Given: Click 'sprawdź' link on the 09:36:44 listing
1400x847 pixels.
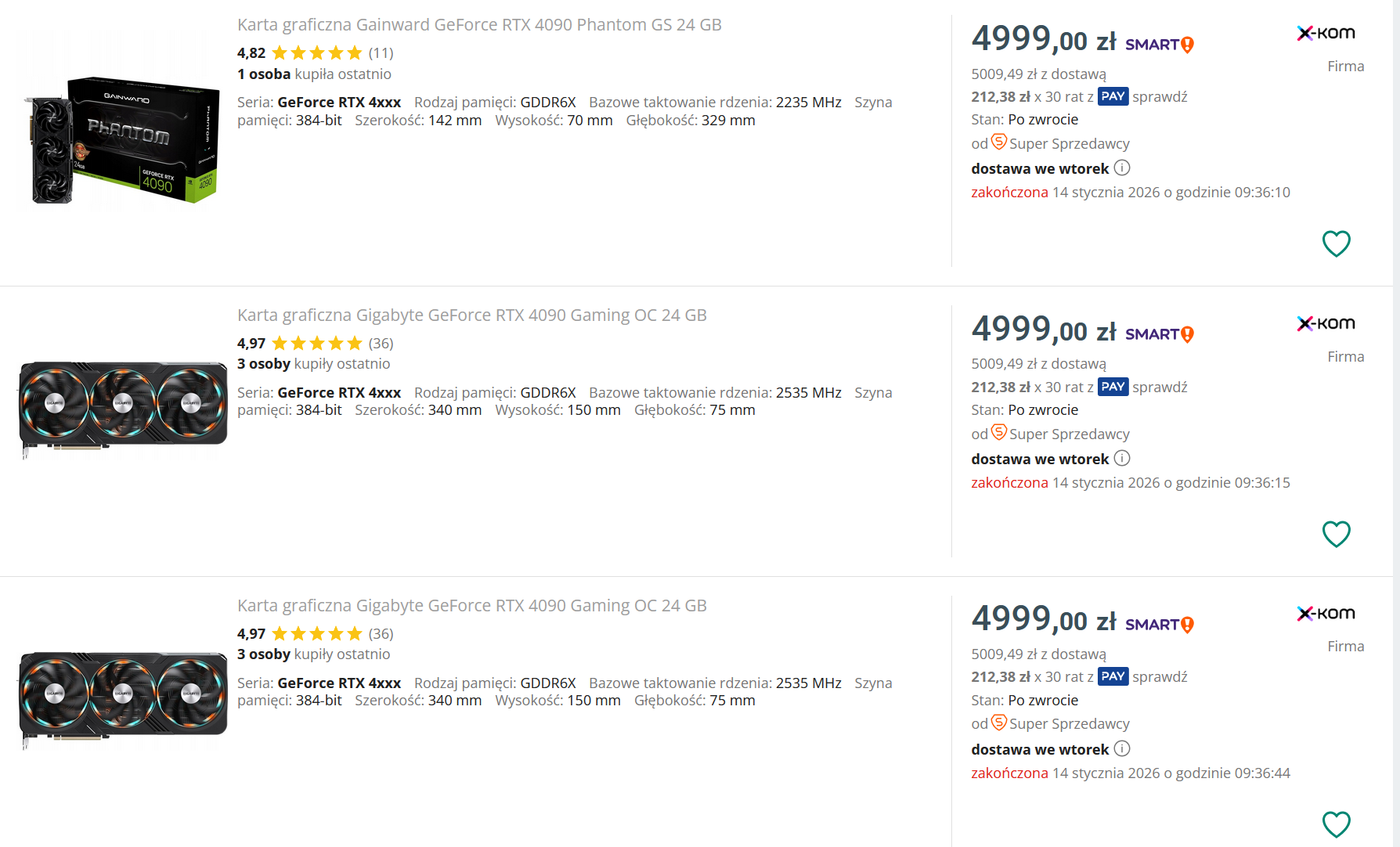Looking at the screenshot, I should 1160,677.
